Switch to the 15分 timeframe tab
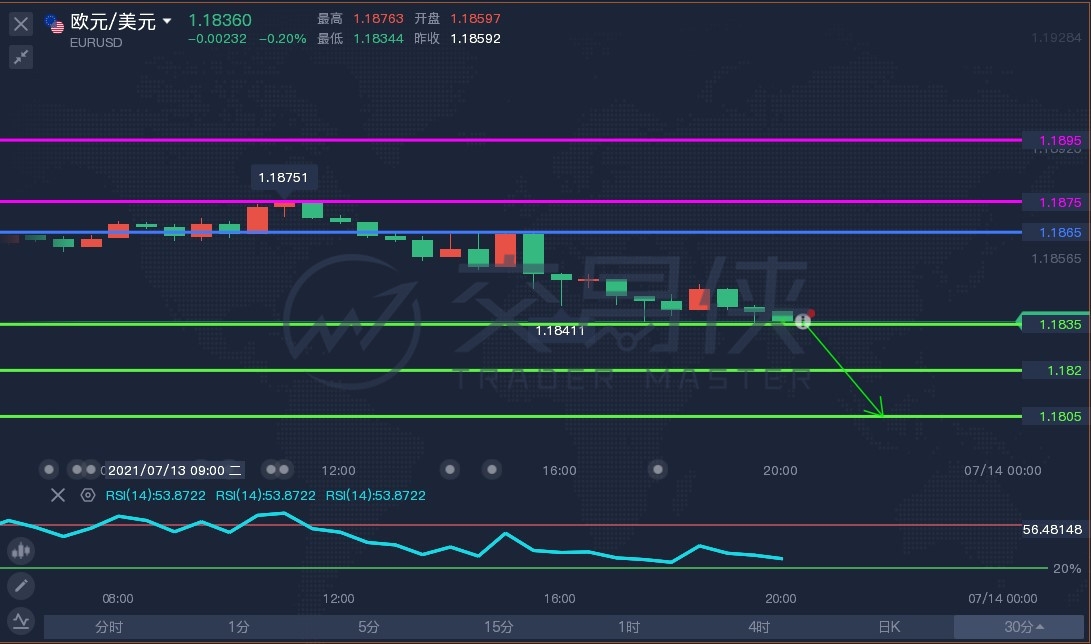Screen dimensions: 1091x644 (499, 627)
